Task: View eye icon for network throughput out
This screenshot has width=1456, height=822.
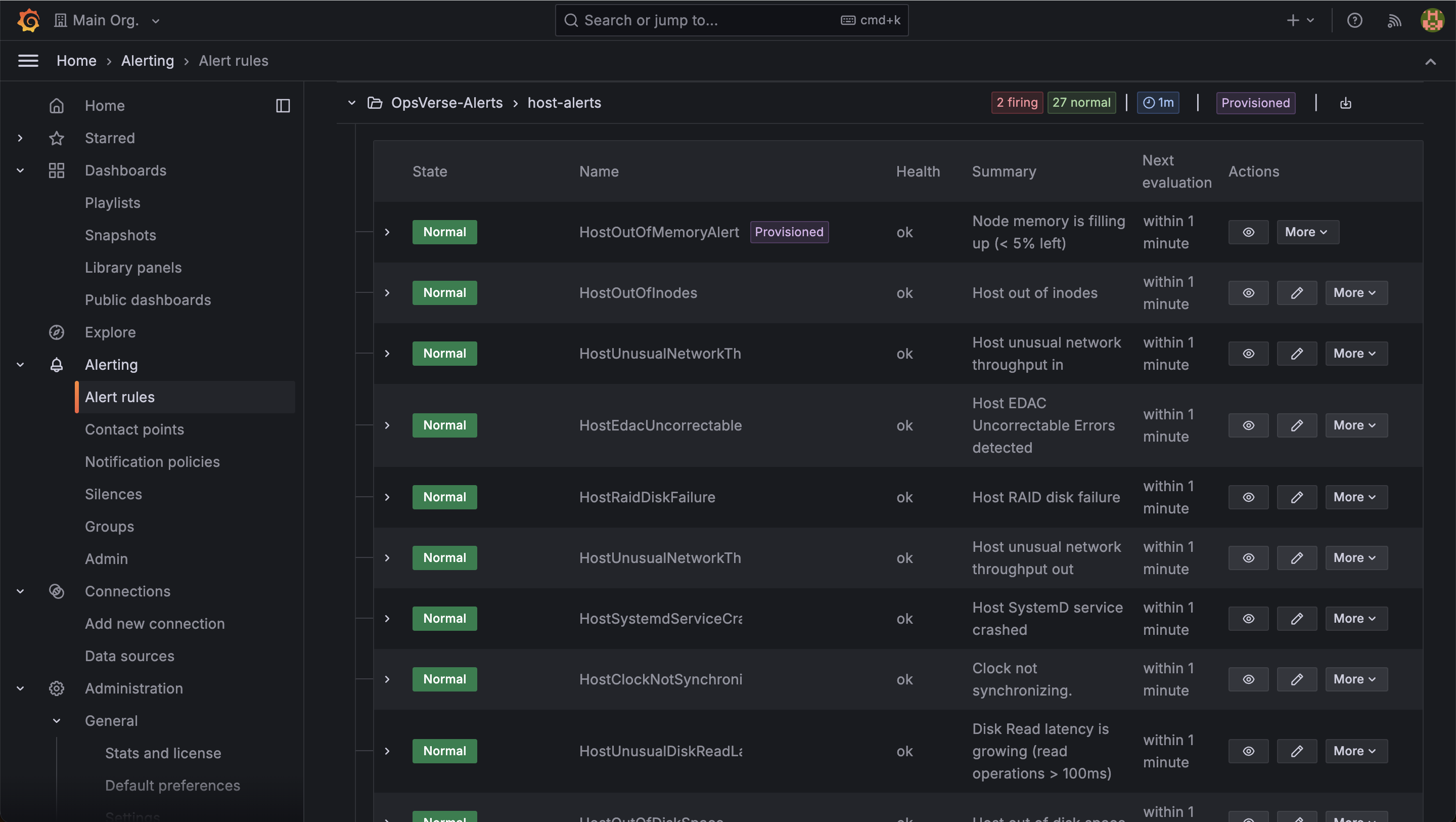Action: [1248, 558]
